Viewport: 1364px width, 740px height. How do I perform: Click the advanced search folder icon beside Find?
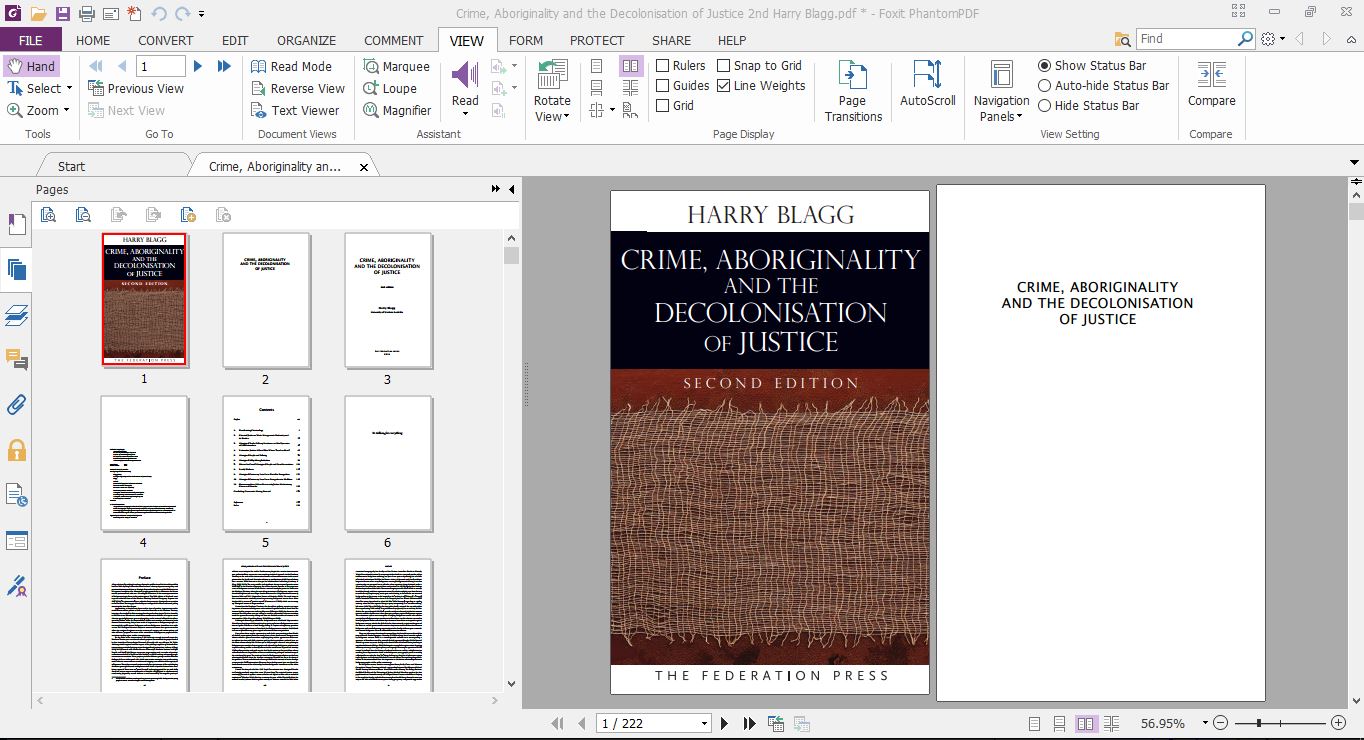tap(1123, 39)
